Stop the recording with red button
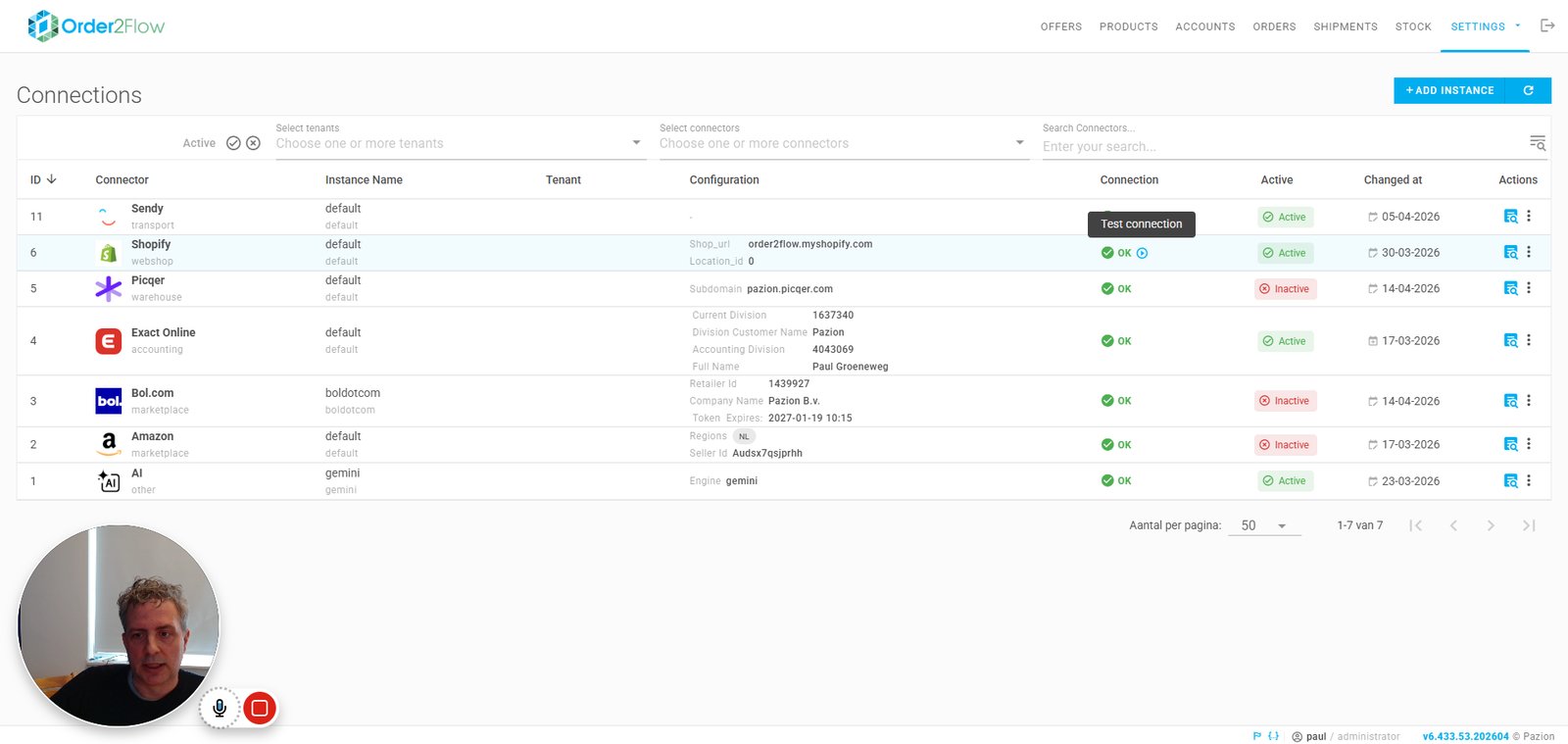This screenshot has width=1568, height=744. (260, 708)
